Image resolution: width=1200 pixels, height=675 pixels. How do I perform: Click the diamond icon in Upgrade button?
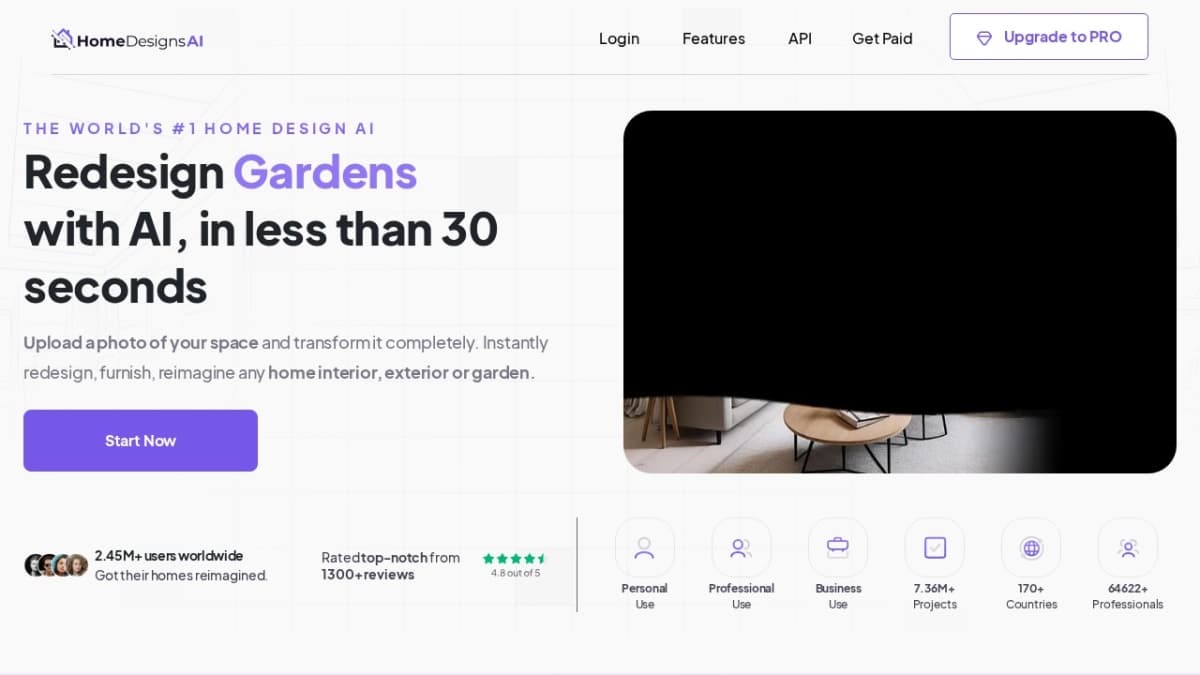pyautogui.click(x=984, y=38)
